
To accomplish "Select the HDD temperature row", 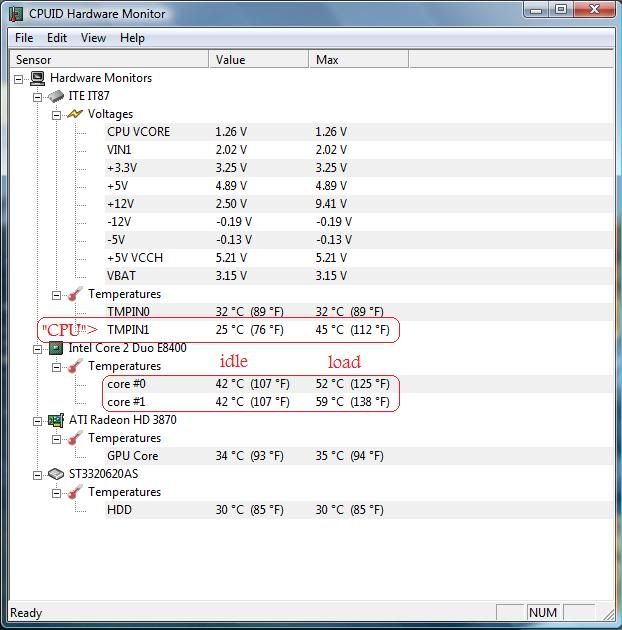I will coord(359,510).
